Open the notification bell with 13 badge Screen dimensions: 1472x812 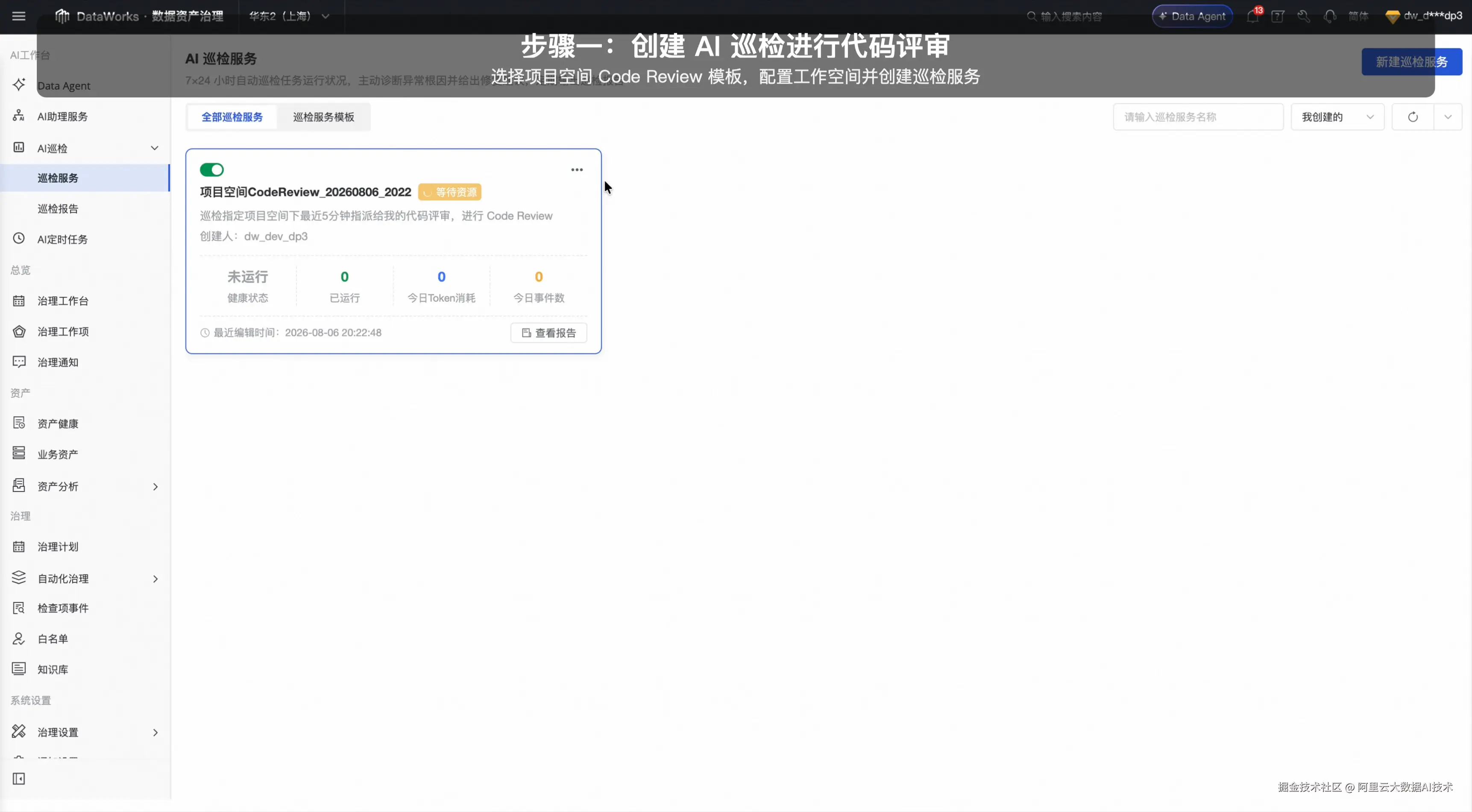pyautogui.click(x=1252, y=16)
